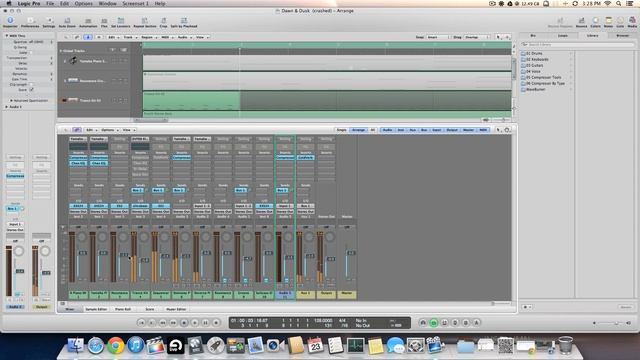The image size is (640, 360).
Task: Open the Hyper Editor tab
Action: pyautogui.click(x=176, y=309)
